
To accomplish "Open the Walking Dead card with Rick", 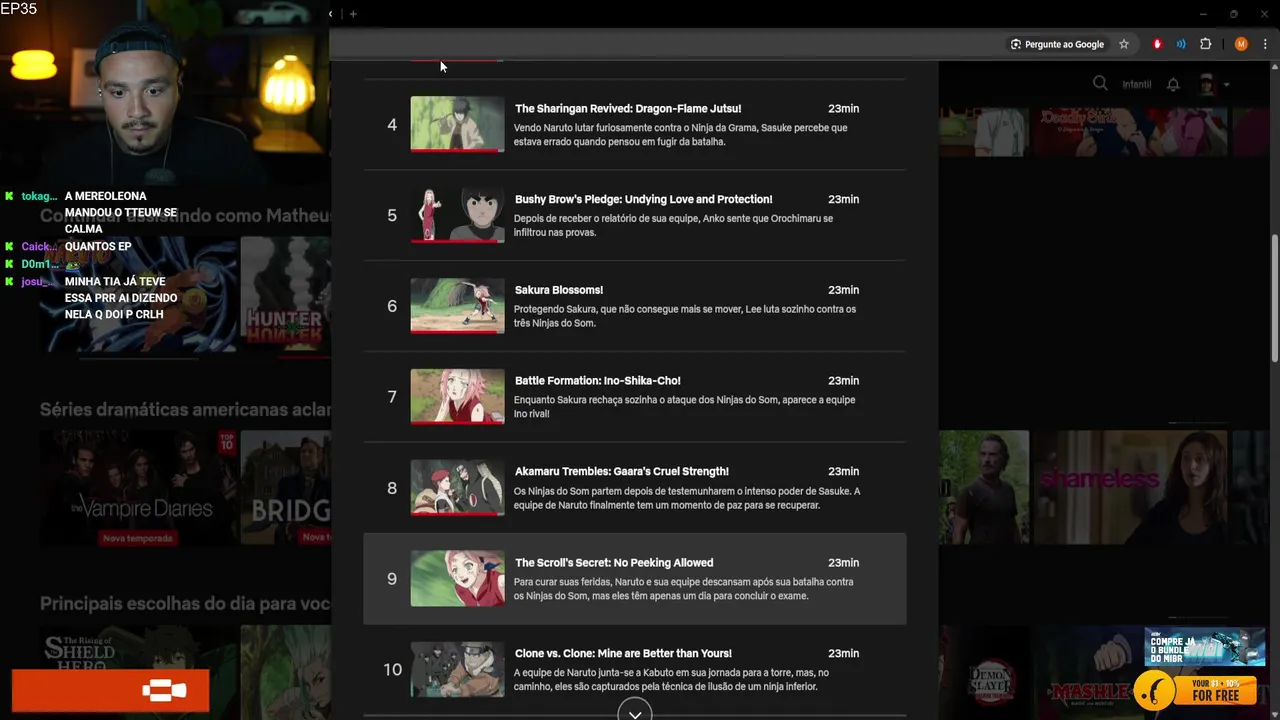I will pyautogui.click(x=984, y=487).
